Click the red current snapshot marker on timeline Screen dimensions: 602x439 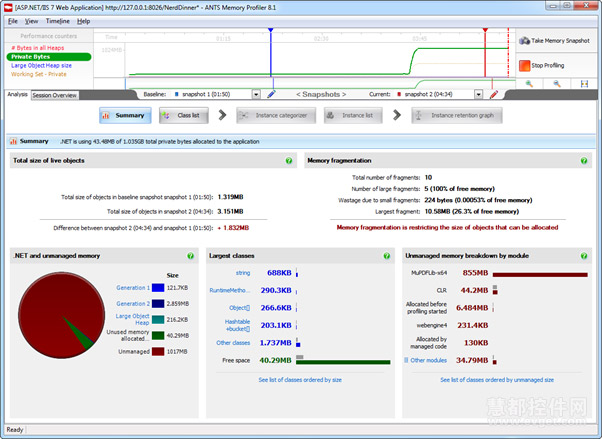tap(485, 30)
